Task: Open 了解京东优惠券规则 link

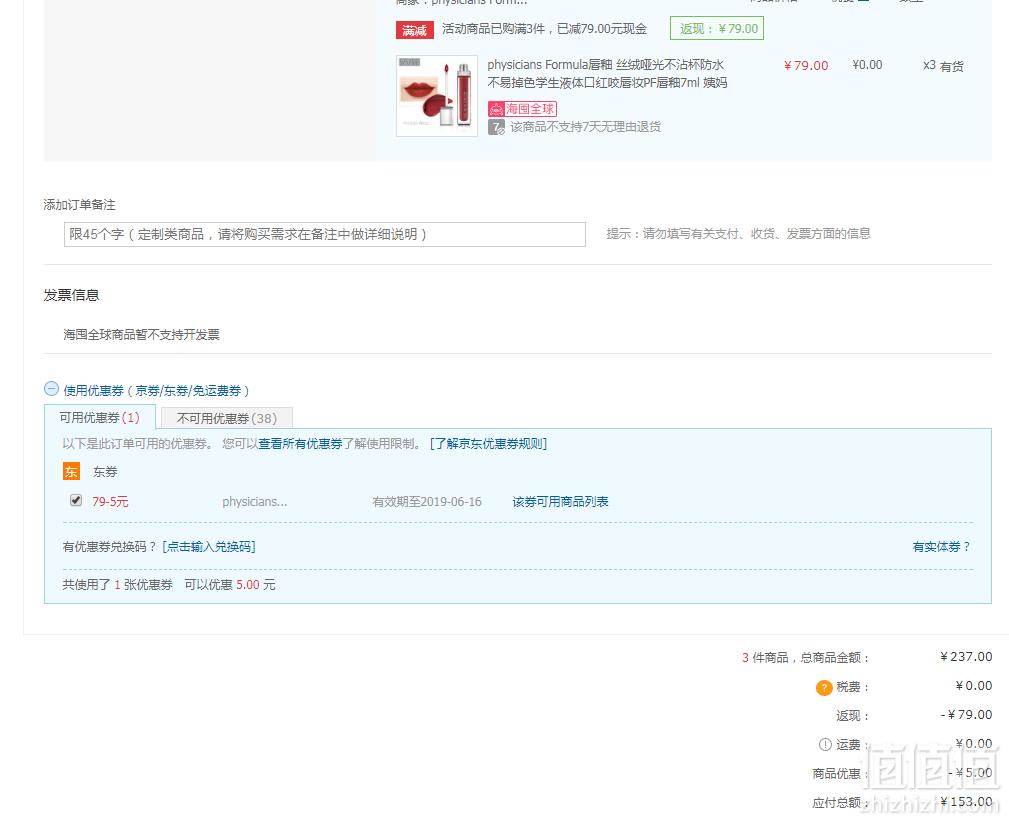Action: (x=488, y=444)
